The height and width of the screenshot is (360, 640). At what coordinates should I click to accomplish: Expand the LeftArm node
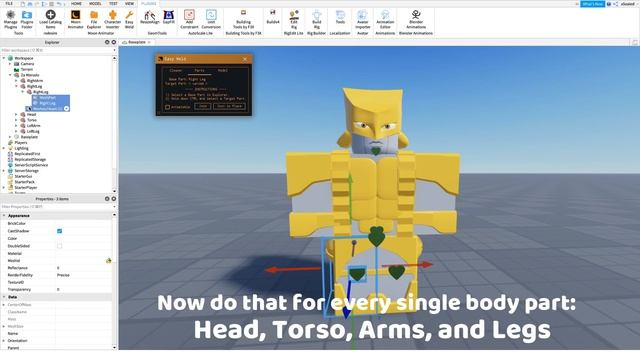pos(16,126)
